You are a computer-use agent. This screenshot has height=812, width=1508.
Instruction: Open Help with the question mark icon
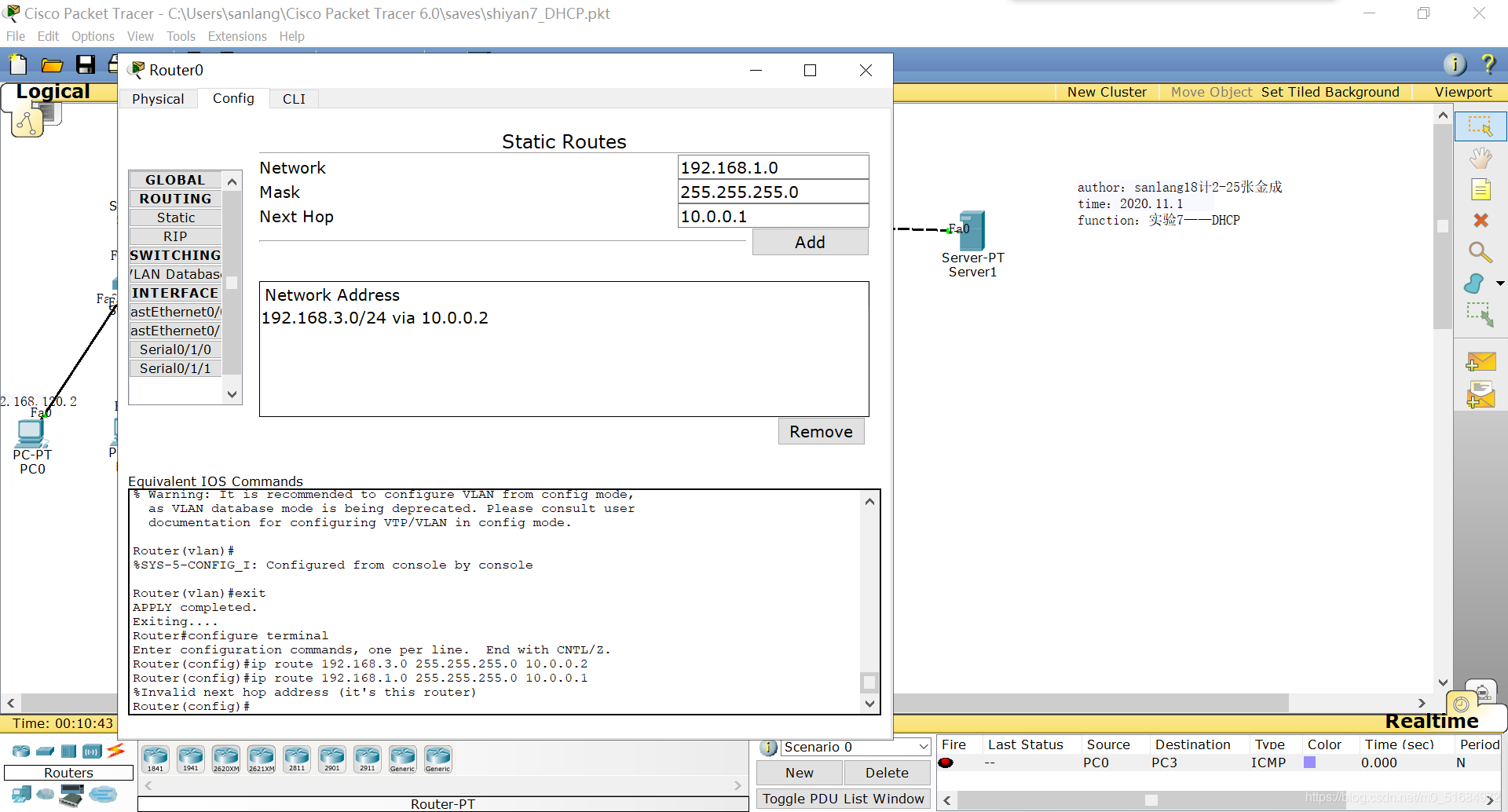click(1488, 64)
